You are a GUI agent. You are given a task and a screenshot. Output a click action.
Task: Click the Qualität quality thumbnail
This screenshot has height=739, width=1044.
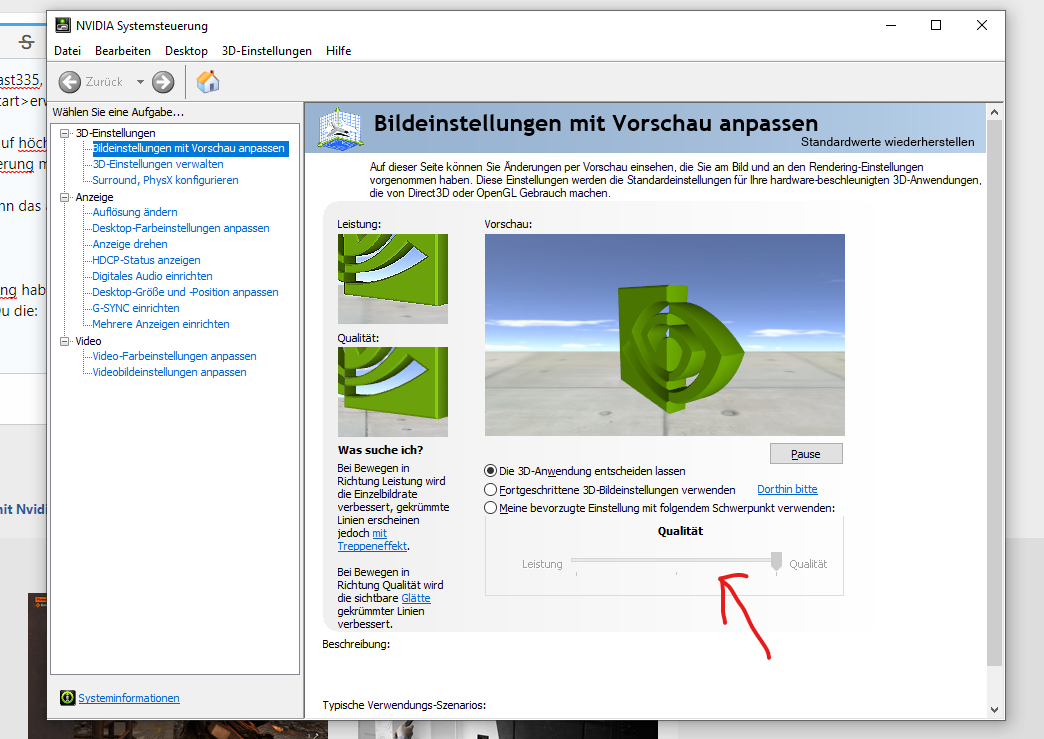[x=392, y=391]
